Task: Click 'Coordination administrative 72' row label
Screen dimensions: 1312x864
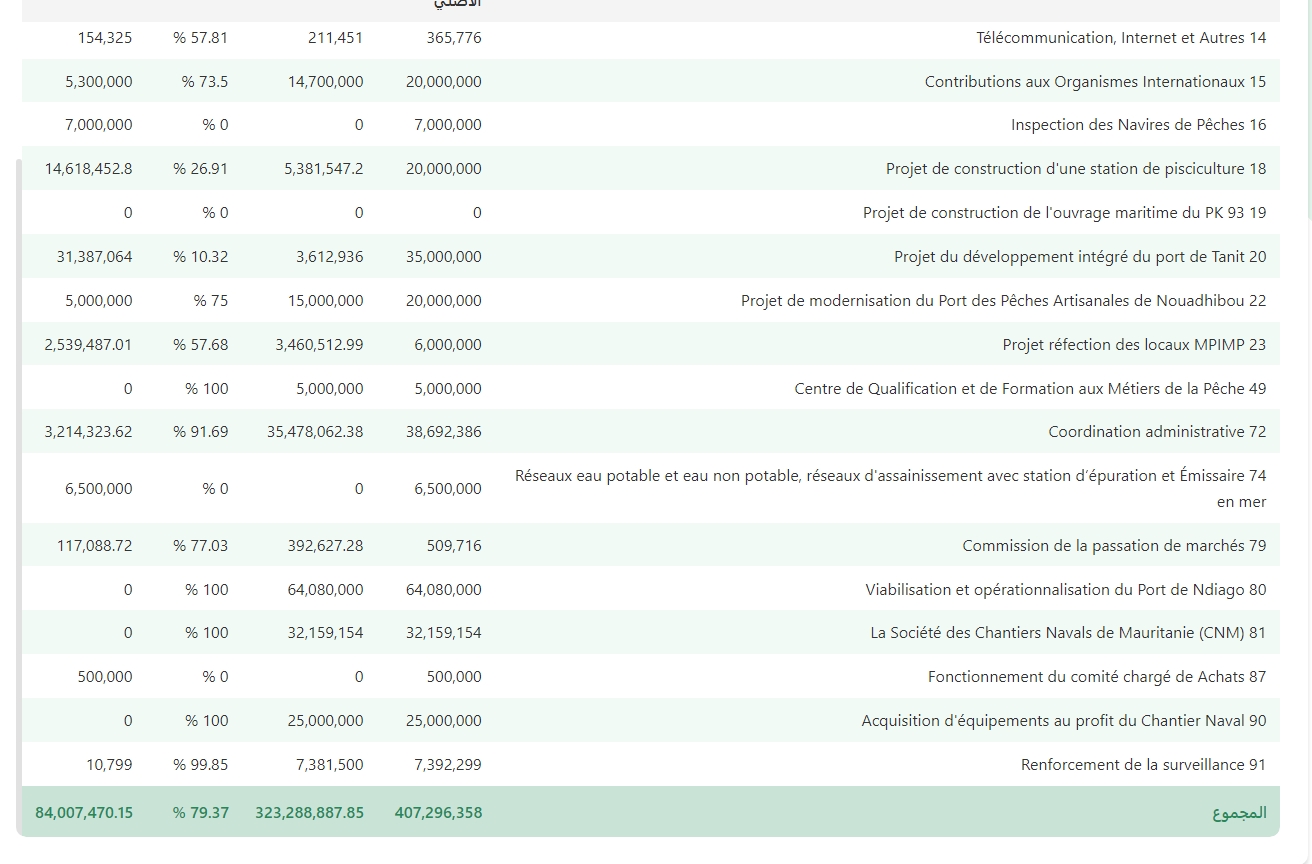Action: click(1157, 432)
